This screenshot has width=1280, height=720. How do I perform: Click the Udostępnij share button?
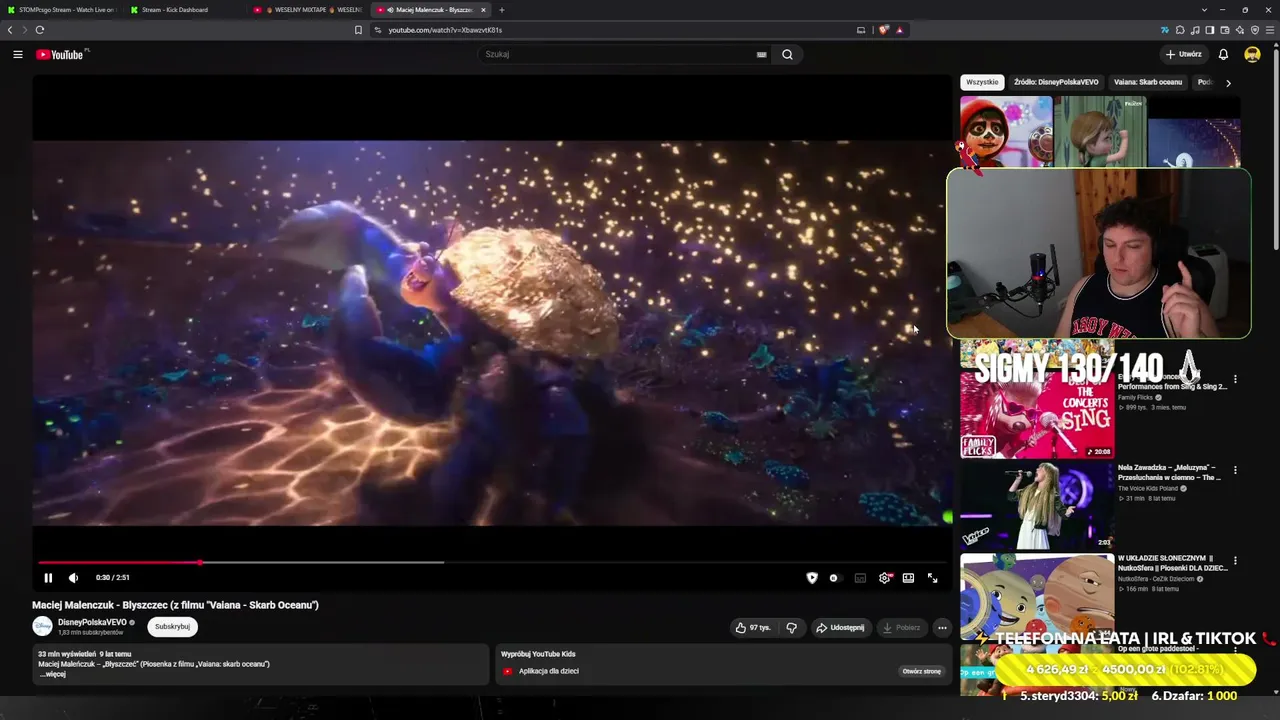click(x=840, y=628)
